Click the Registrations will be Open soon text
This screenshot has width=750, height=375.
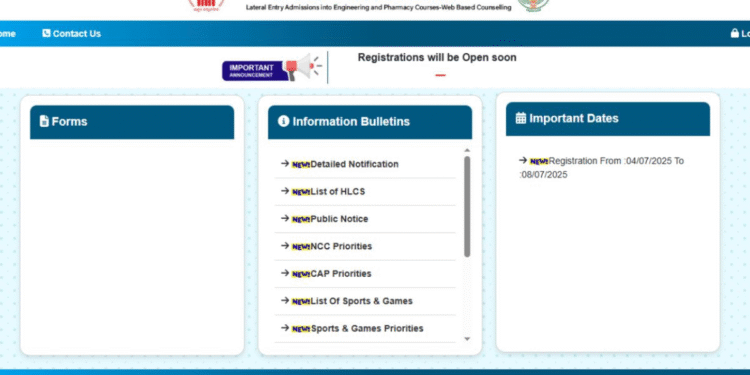[437, 57]
